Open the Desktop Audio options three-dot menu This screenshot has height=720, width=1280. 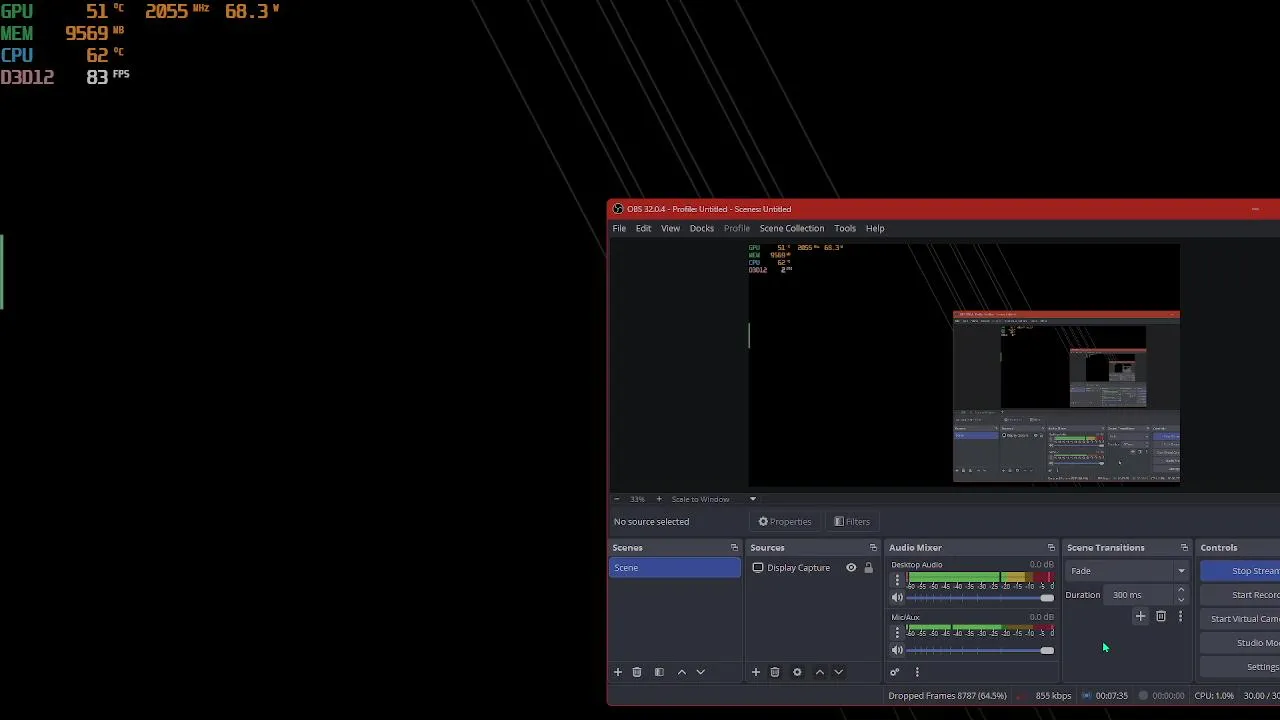(x=897, y=580)
